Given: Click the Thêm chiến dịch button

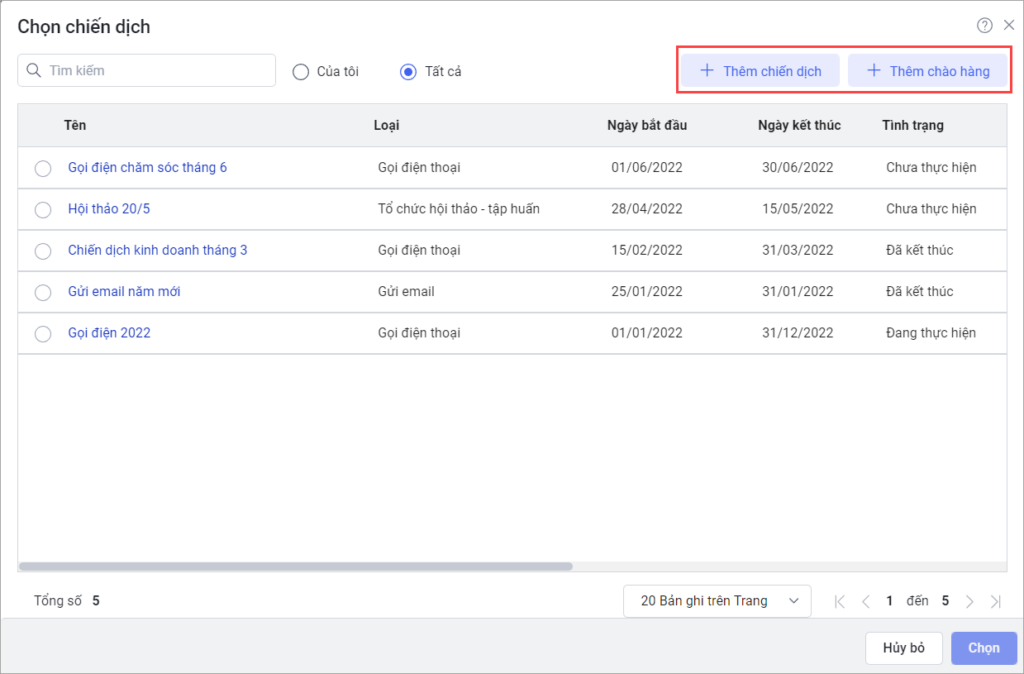Looking at the screenshot, I should click(x=760, y=71).
